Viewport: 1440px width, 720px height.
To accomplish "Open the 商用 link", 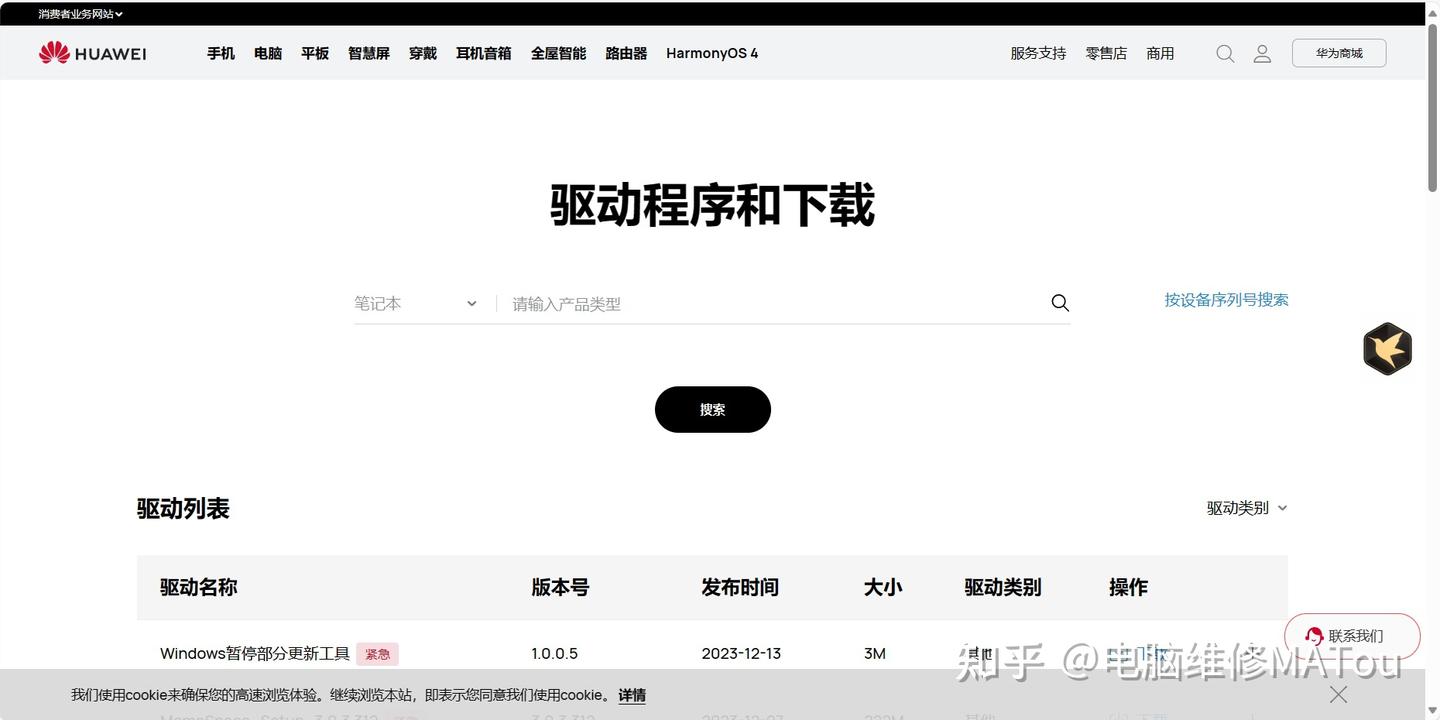I will (x=1160, y=54).
